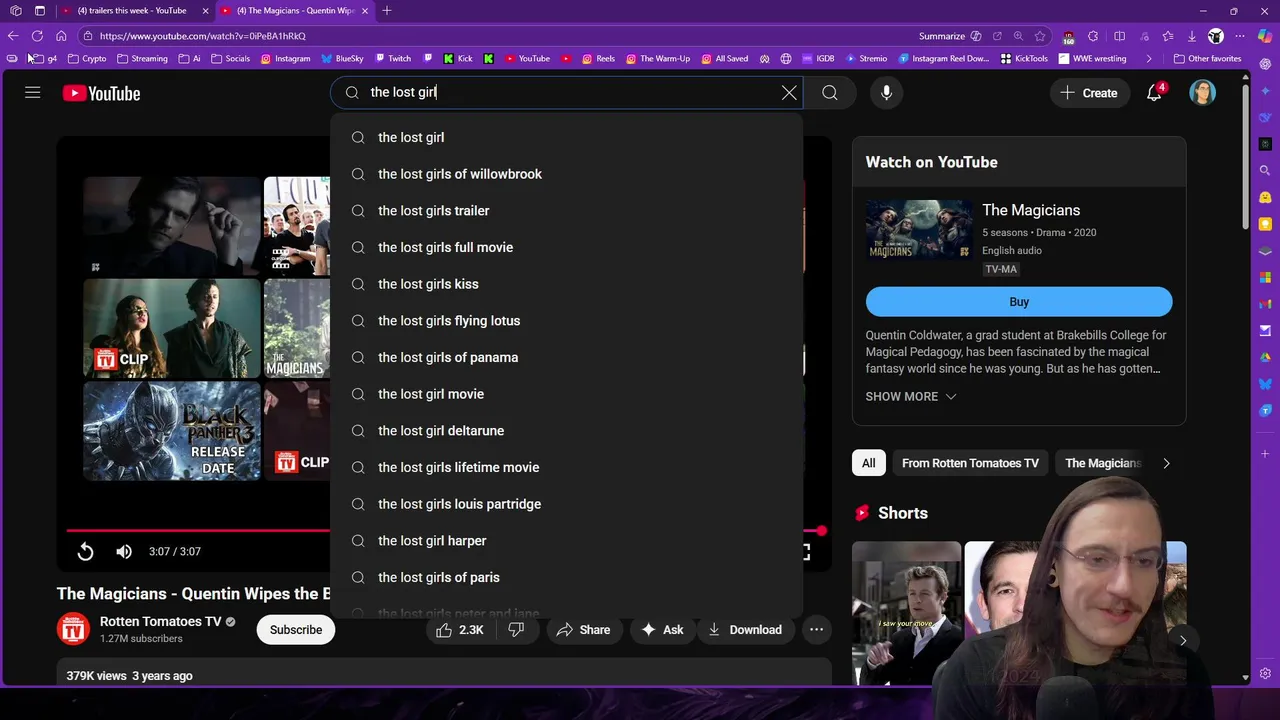Buy The Magicians
The height and width of the screenshot is (720, 1280).
coord(1019,301)
